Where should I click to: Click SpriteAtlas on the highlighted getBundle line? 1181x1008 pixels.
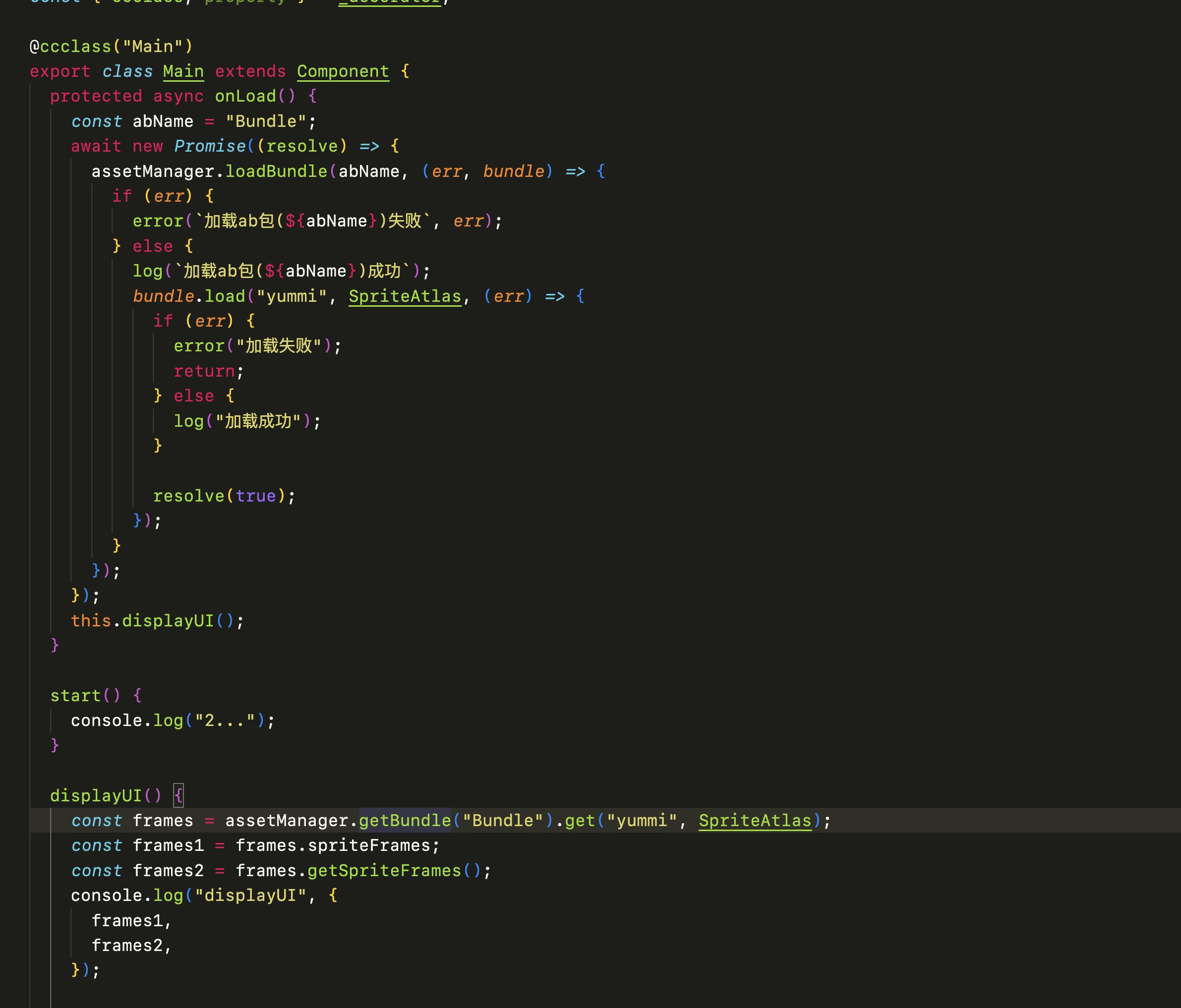point(755,821)
